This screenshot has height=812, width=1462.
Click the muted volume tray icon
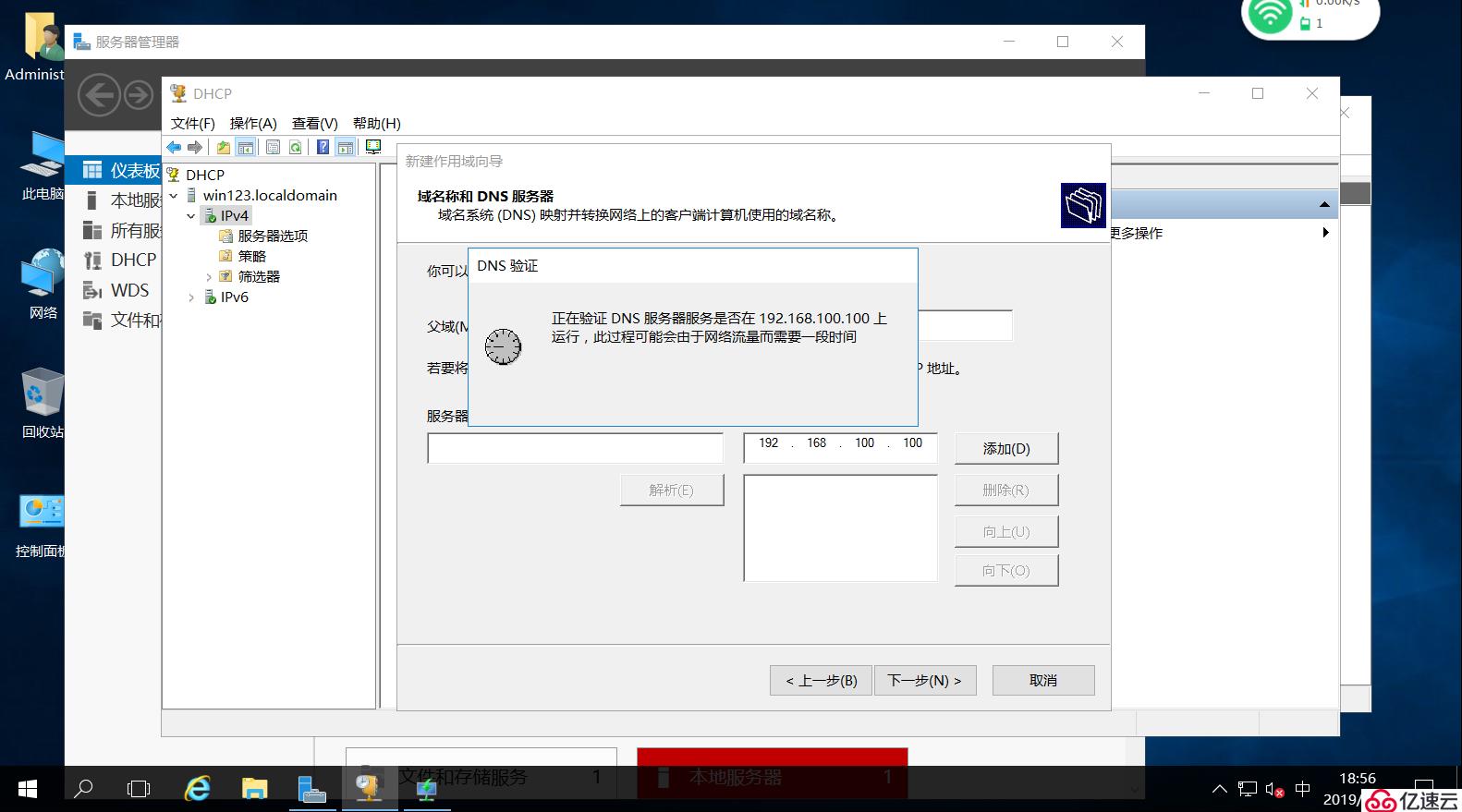click(1274, 790)
